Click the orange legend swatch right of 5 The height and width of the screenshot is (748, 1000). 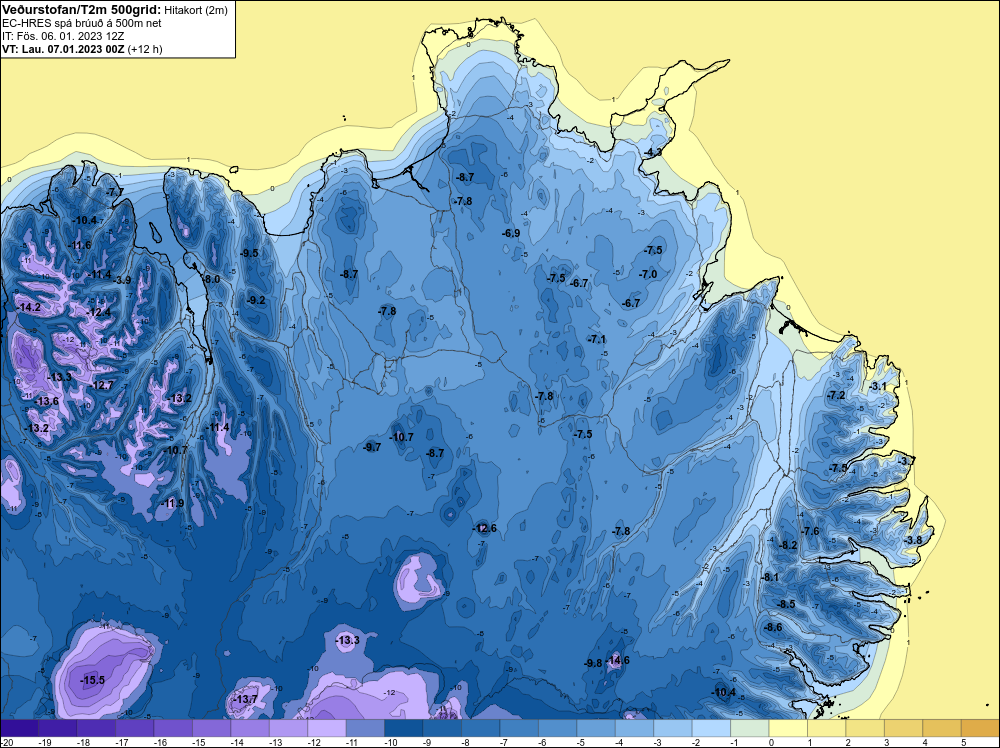coord(981,728)
